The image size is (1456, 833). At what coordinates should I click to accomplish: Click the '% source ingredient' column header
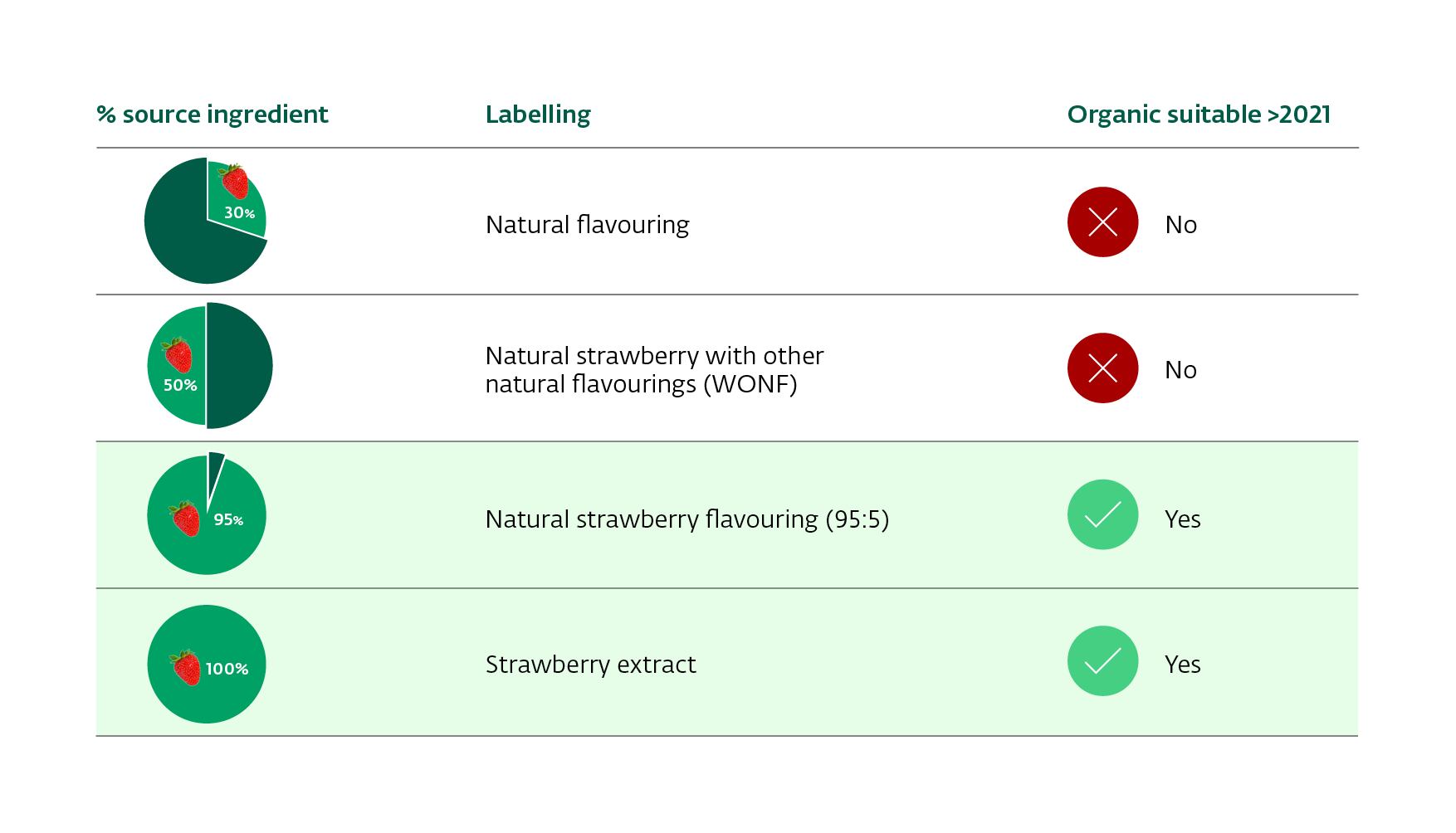point(213,114)
